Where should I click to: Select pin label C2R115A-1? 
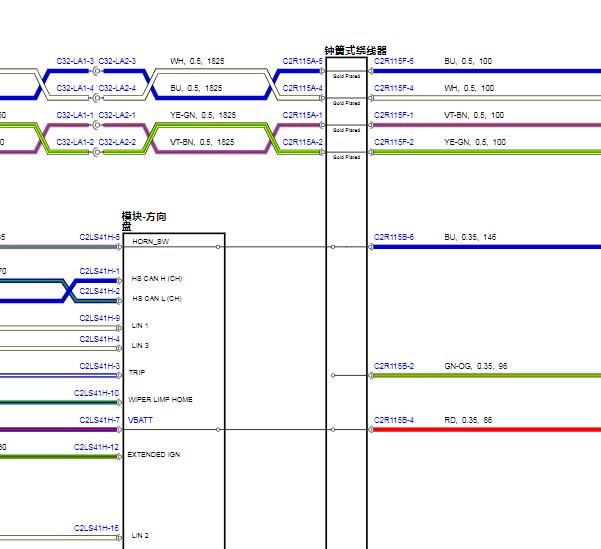point(302,115)
